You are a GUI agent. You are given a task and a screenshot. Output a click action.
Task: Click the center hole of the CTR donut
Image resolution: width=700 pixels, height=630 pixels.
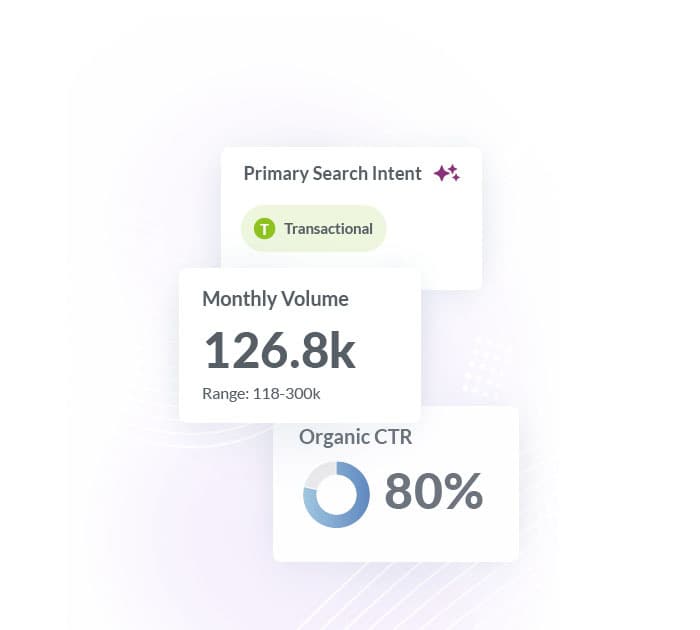pos(336,494)
